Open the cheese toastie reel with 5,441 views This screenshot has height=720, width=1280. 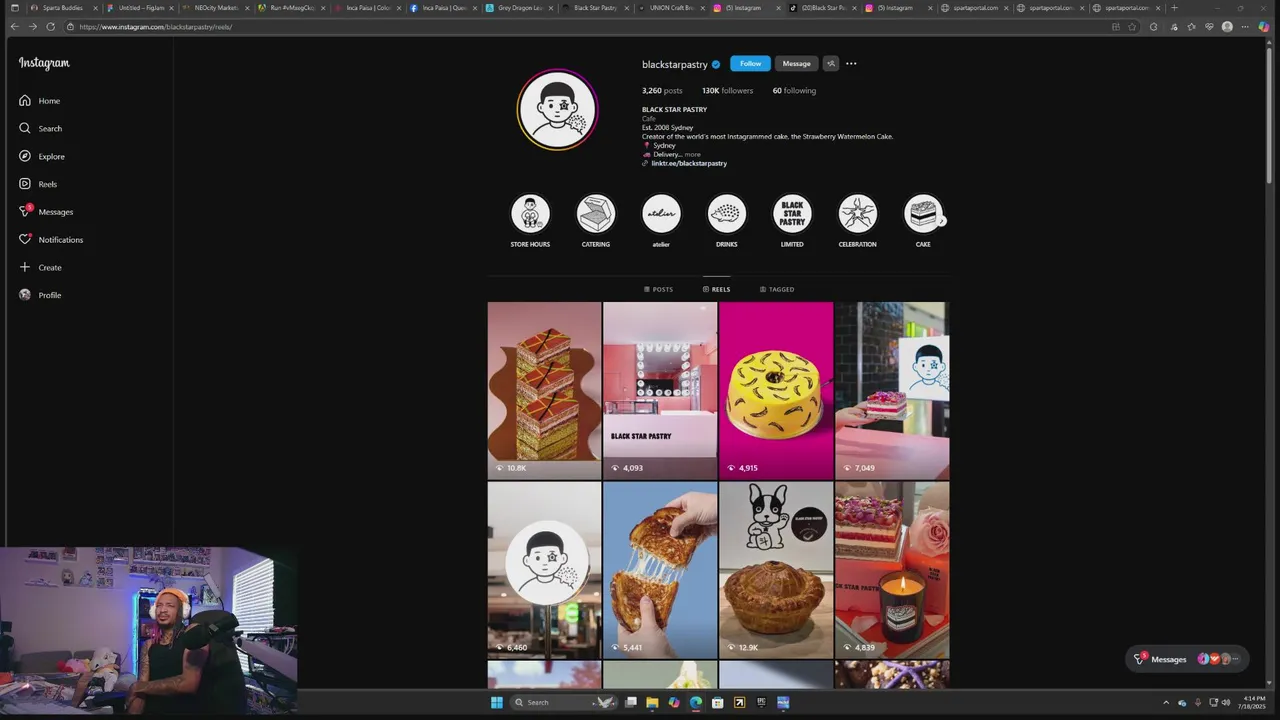click(660, 570)
